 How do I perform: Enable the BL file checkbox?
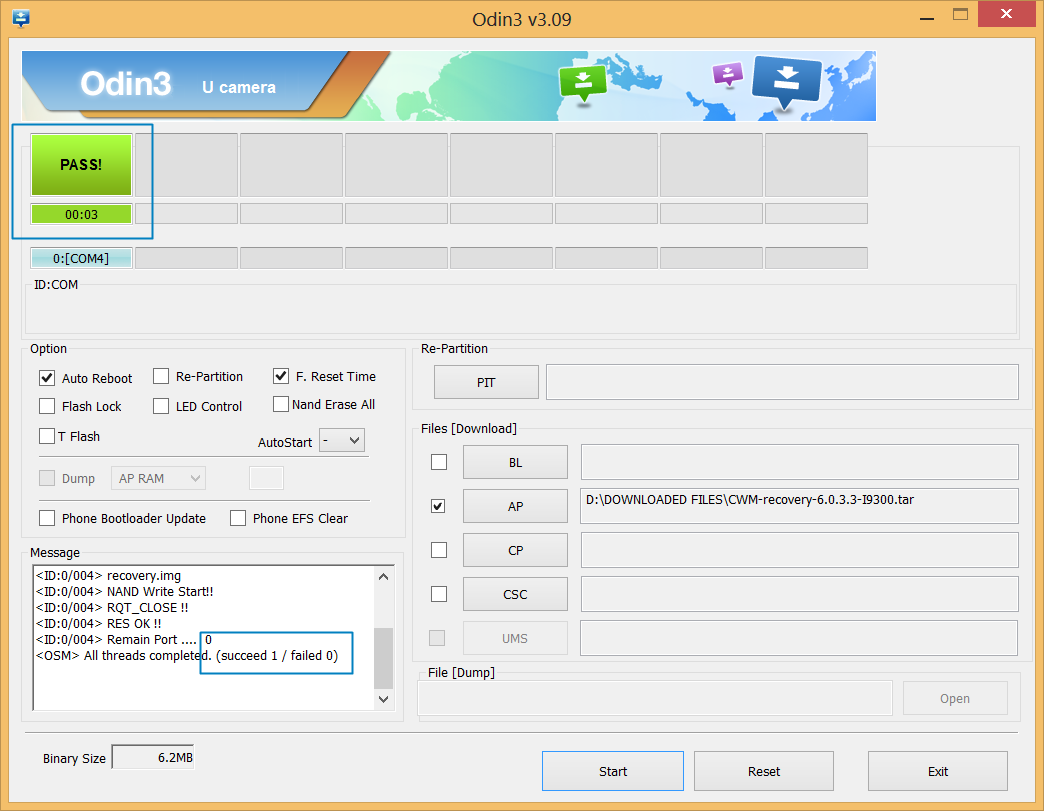pos(438,462)
